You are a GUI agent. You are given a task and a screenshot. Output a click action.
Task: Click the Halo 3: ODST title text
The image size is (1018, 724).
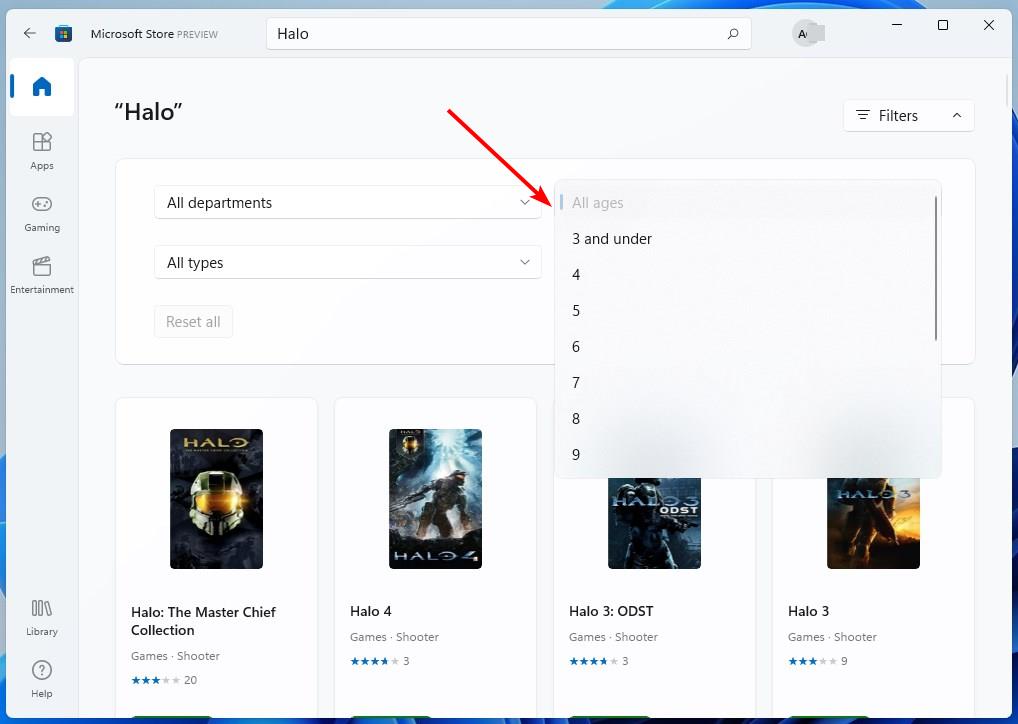(x=611, y=611)
